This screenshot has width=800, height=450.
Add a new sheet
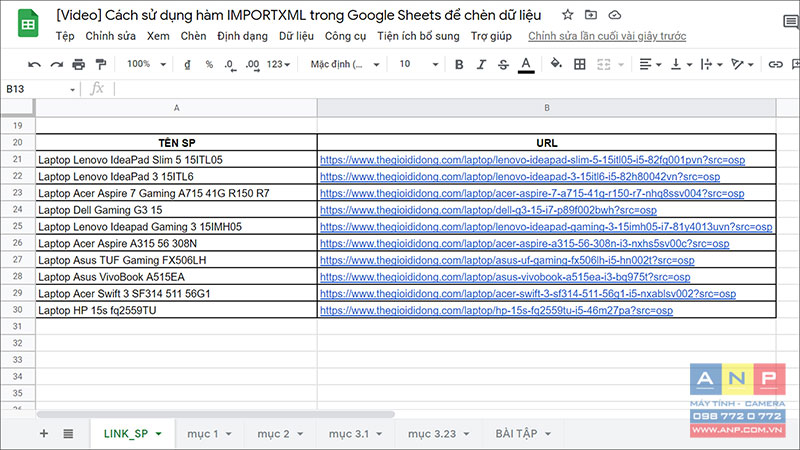click(44, 434)
